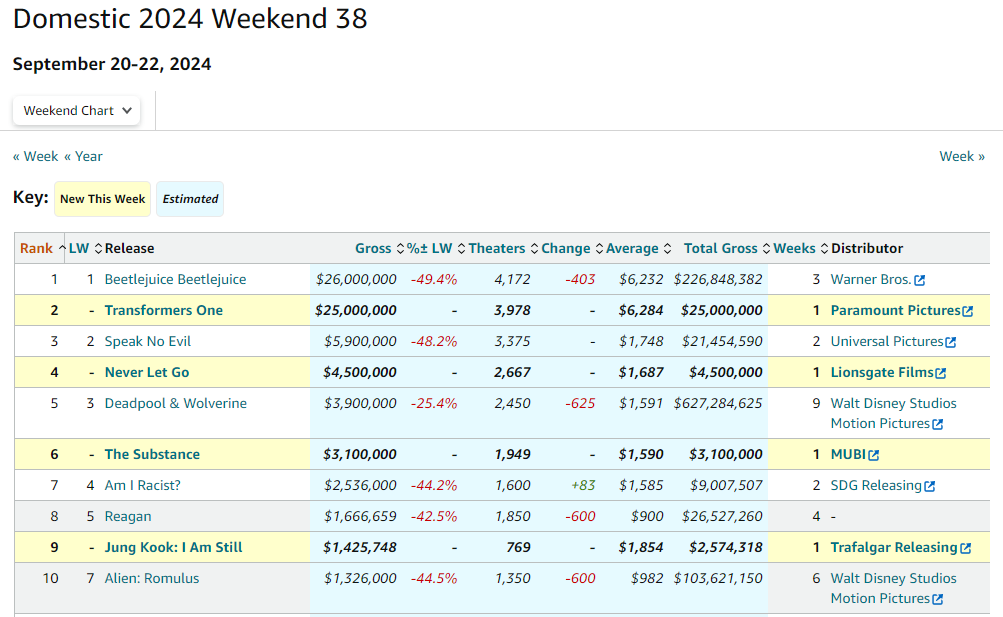Click $627,284,625 total gross for Deadpool

click(718, 403)
